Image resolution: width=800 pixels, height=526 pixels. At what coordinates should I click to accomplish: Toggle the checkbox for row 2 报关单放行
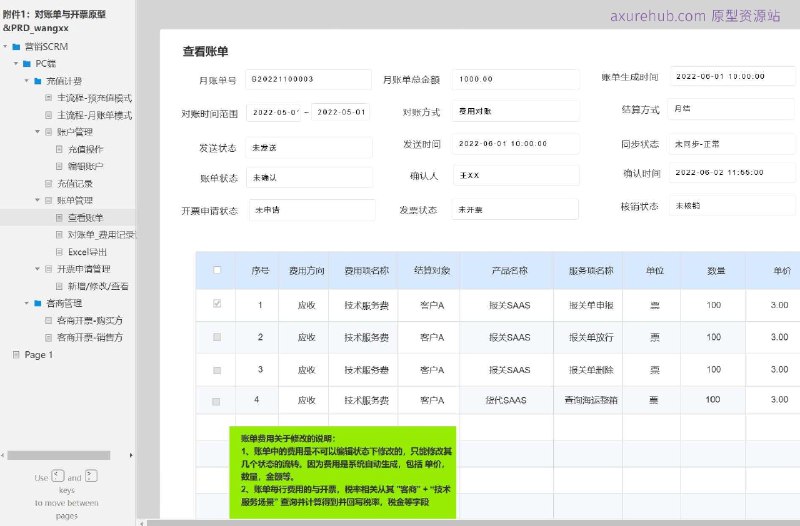tap(217, 337)
